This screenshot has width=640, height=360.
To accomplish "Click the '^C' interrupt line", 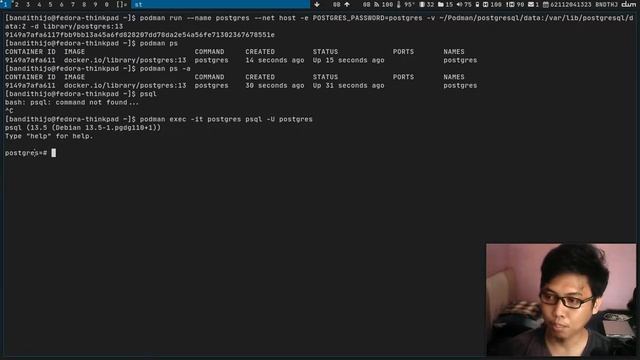I will [x=9, y=111].
